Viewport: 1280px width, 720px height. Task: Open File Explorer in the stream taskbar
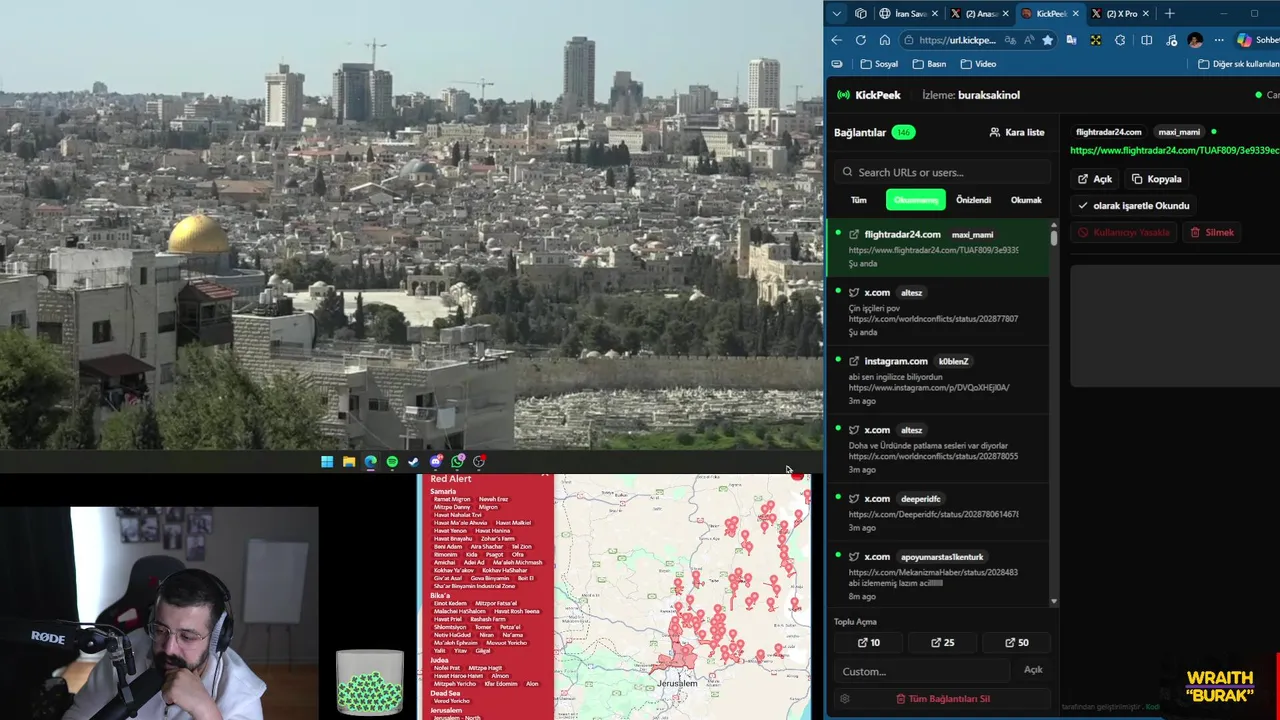click(349, 461)
